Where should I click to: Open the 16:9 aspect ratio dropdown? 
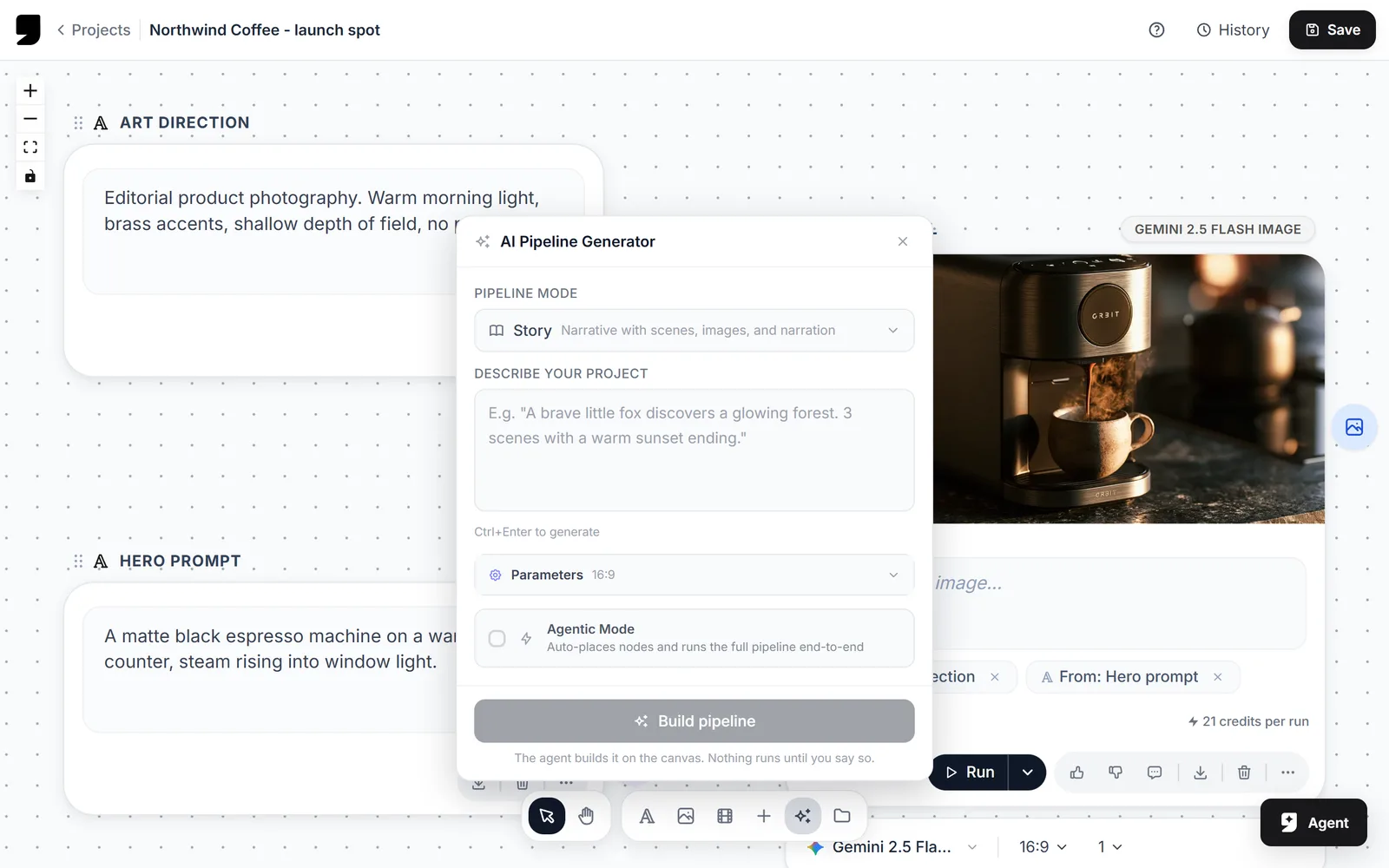pos(1043,846)
